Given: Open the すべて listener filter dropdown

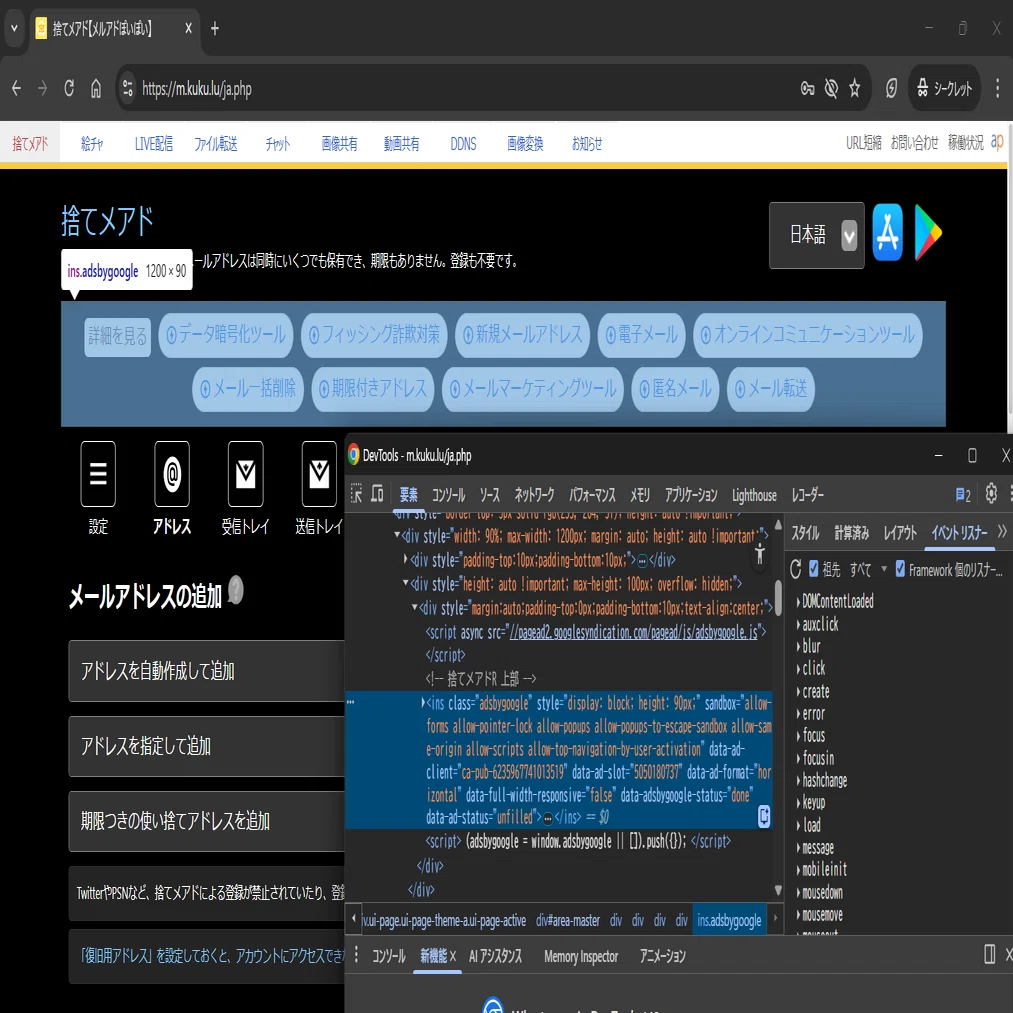Looking at the screenshot, I should pyautogui.click(x=868, y=569).
